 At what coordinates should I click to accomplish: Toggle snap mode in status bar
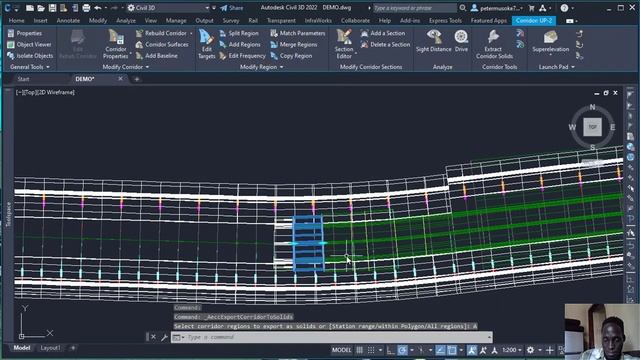click(371, 350)
